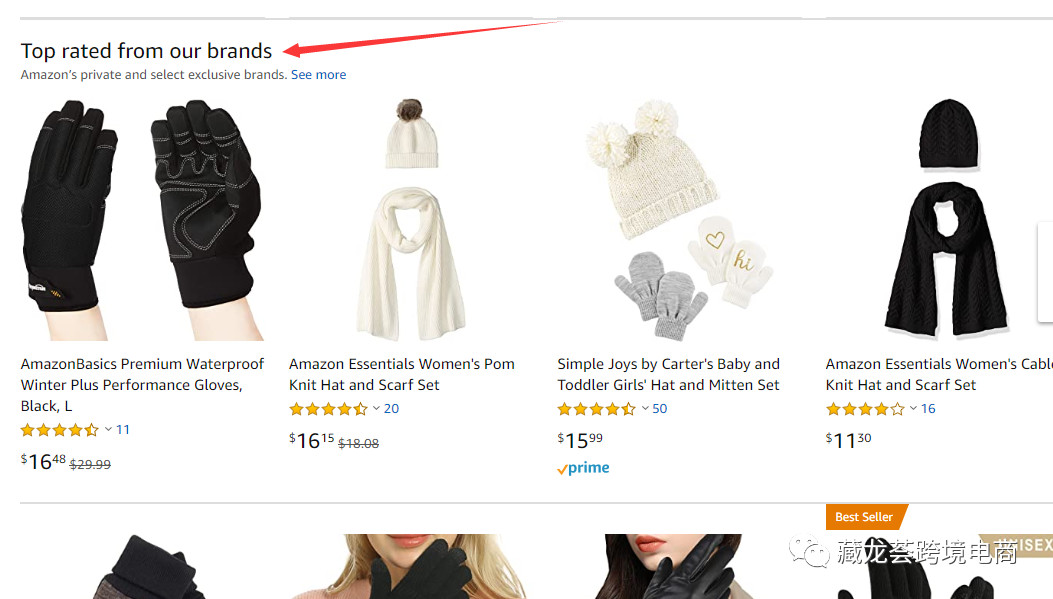Open the AmazonBasics black gloves product image
This screenshot has width=1053, height=599.
click(141, 220)
